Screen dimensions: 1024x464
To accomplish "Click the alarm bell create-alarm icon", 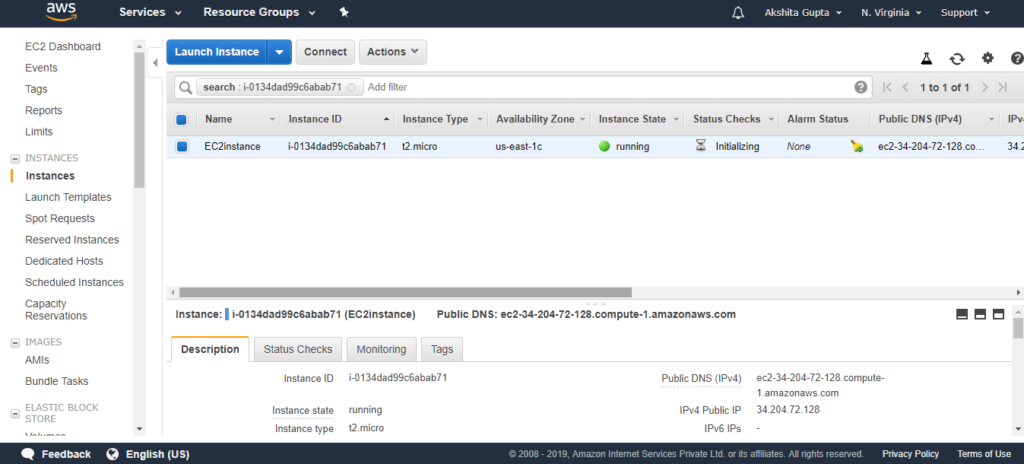I will pyautogui.click(x=857, y=146).
